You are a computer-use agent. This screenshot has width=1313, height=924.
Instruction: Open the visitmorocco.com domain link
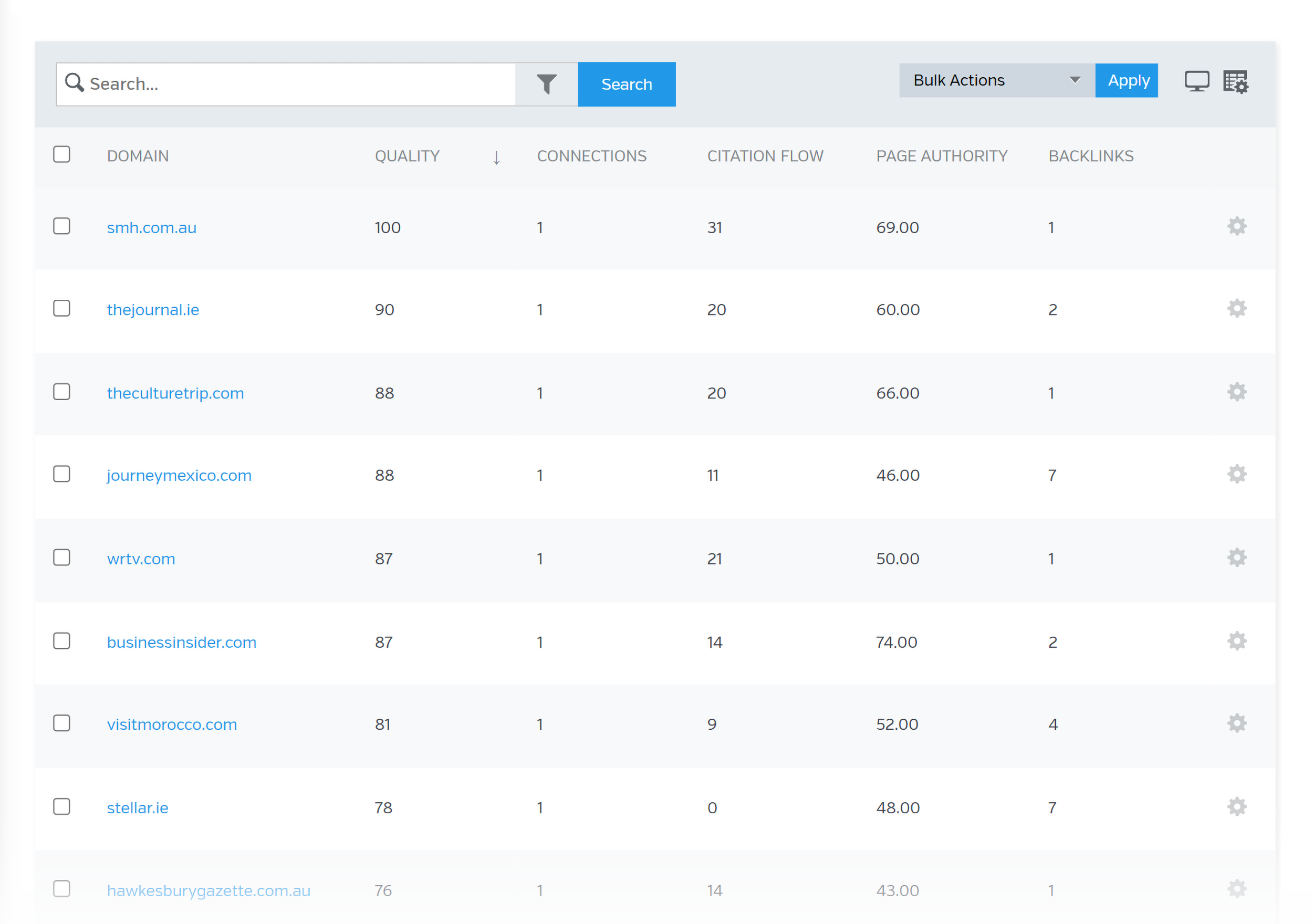(172, 725)
